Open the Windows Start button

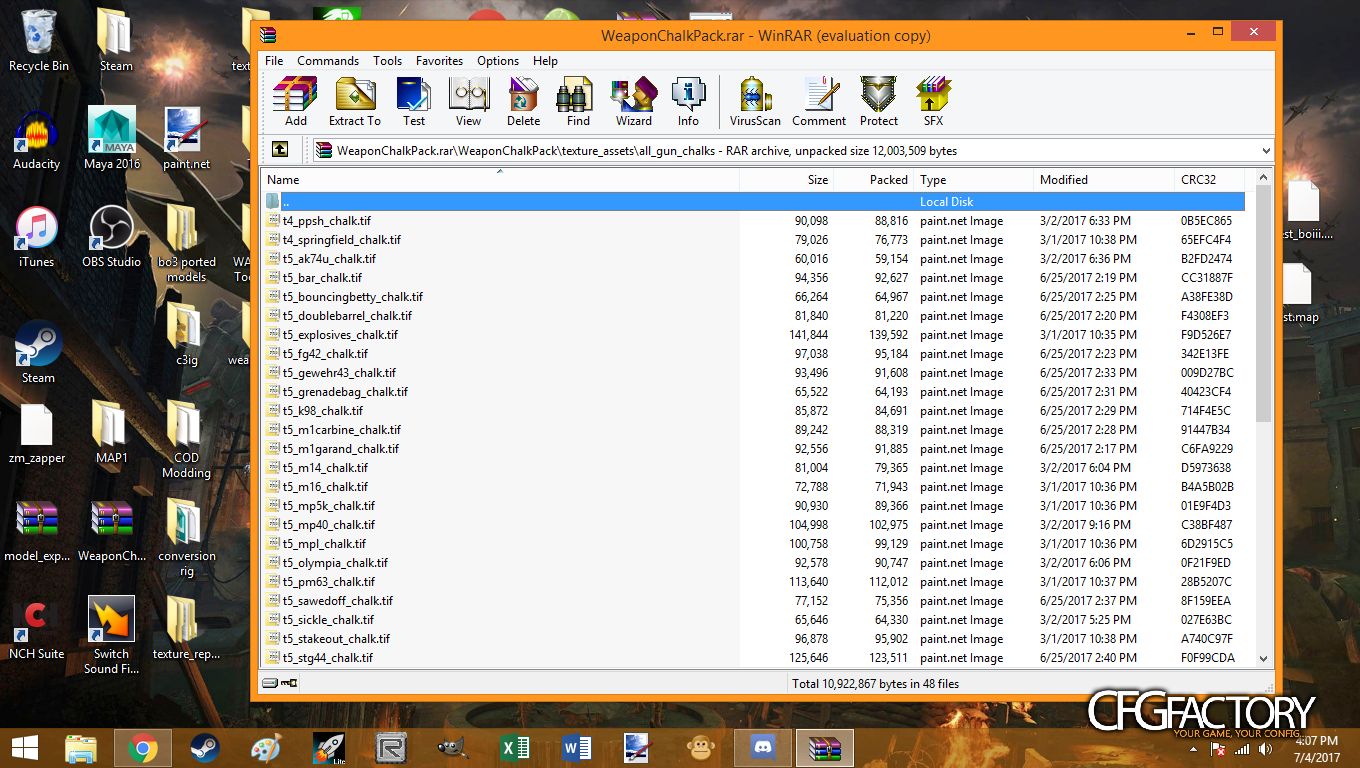click(x=24, y=748)
